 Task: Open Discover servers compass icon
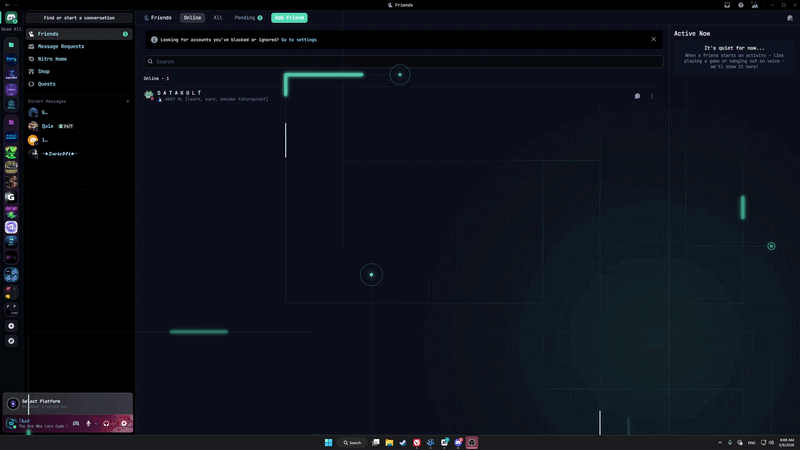pos(11,341)
